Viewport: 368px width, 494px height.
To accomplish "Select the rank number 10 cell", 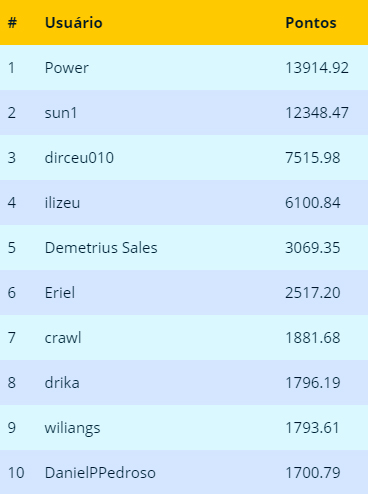I will pos(16,473).
